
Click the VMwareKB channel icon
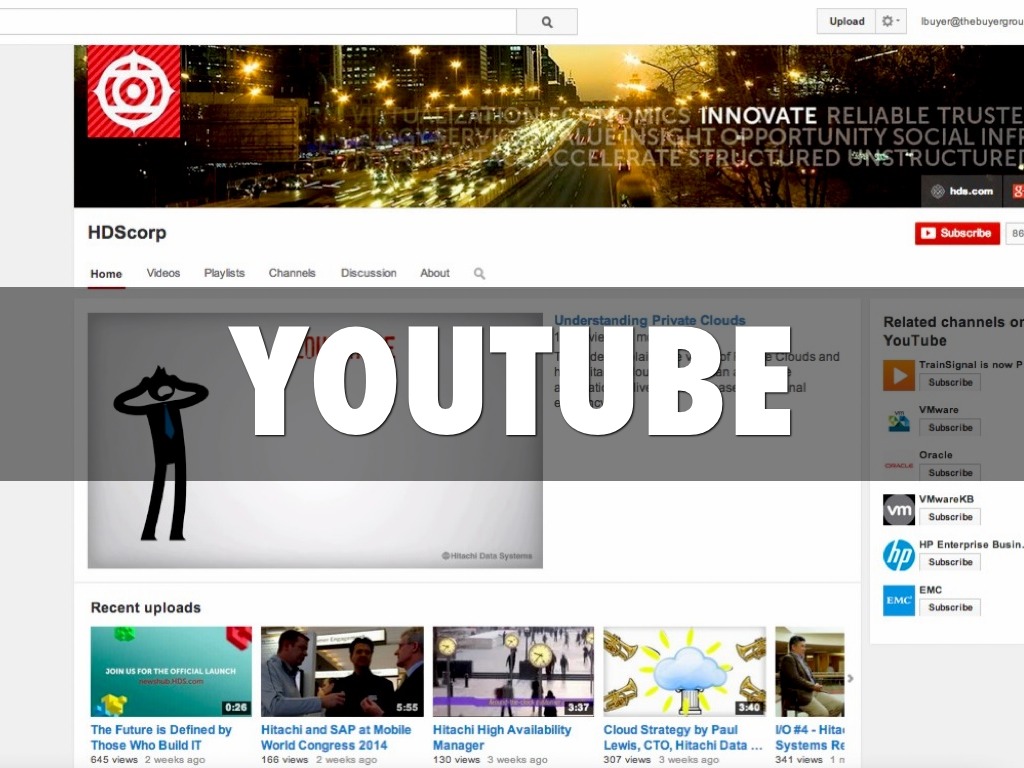coord(898,509)
